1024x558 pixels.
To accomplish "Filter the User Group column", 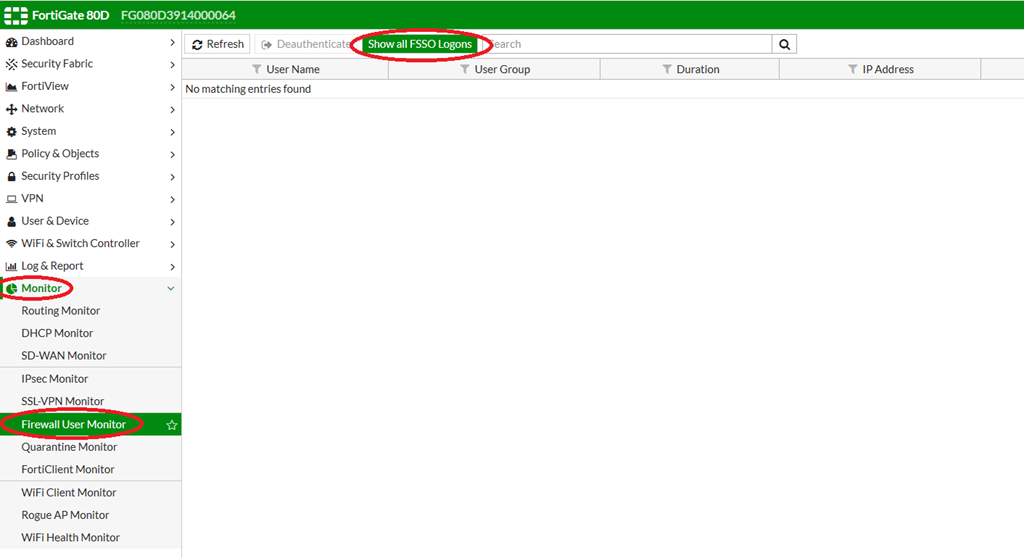I will 464,69.
